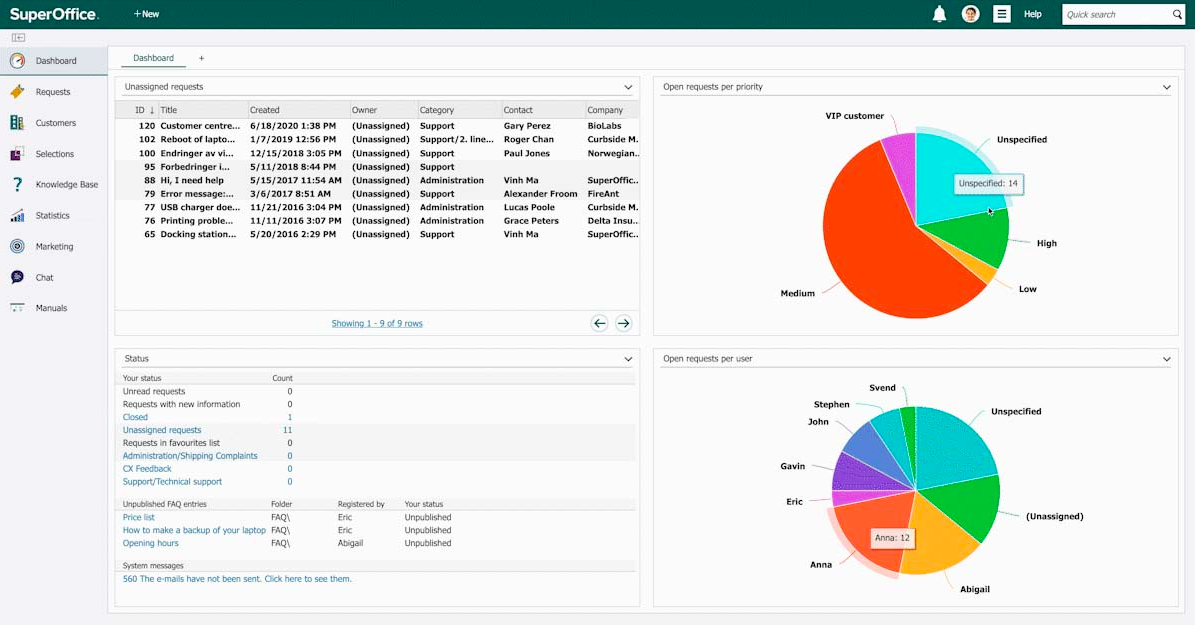The height and width of the screenshot is (625, 1195).
Task: Click the Selections icon in sidebar
Action: [x=17, y=154]
